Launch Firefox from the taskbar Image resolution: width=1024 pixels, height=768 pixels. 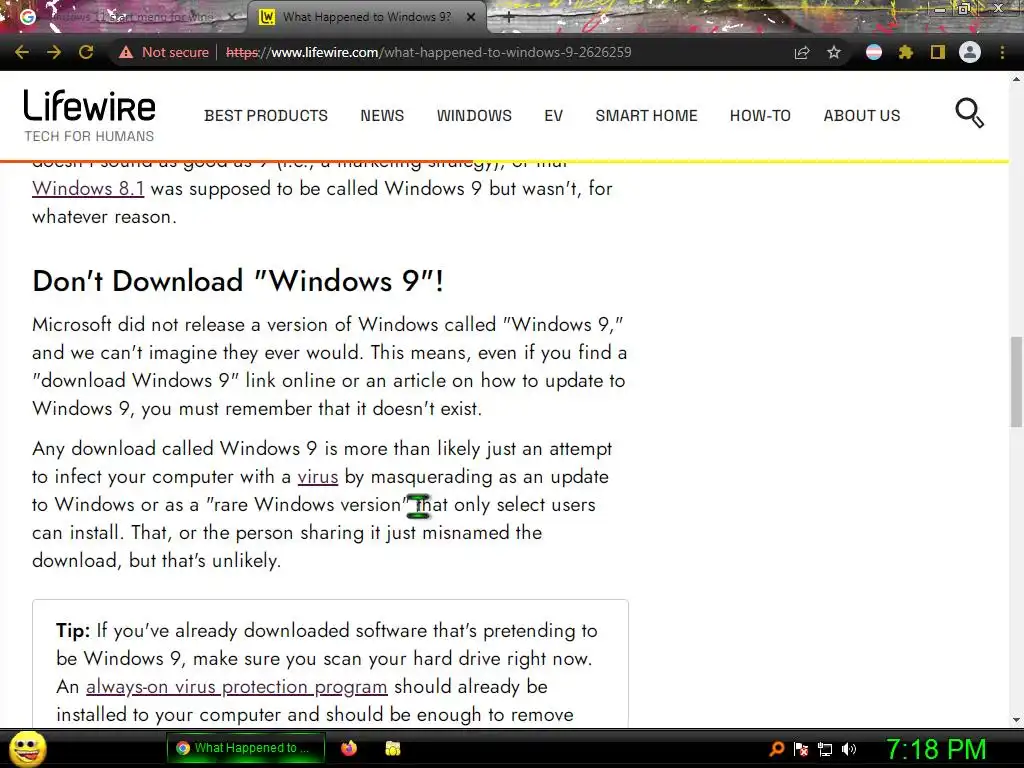click(x=349, y=748)
